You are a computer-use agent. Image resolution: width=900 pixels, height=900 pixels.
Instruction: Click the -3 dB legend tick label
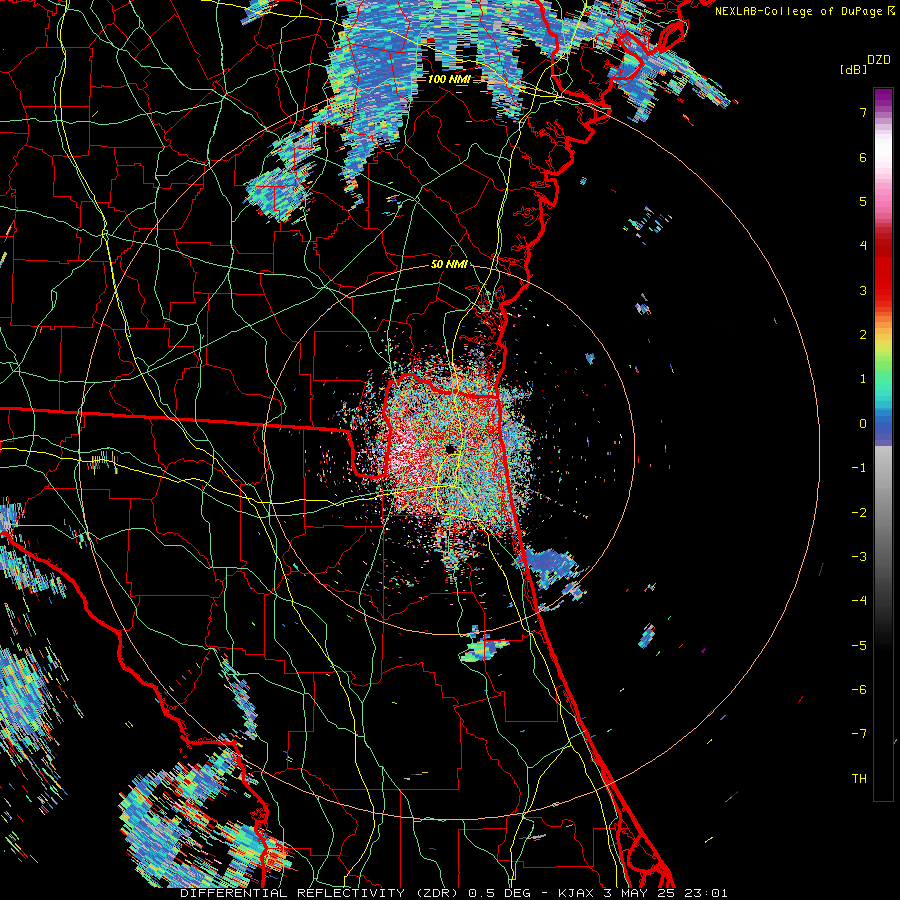tap(859, 557)
